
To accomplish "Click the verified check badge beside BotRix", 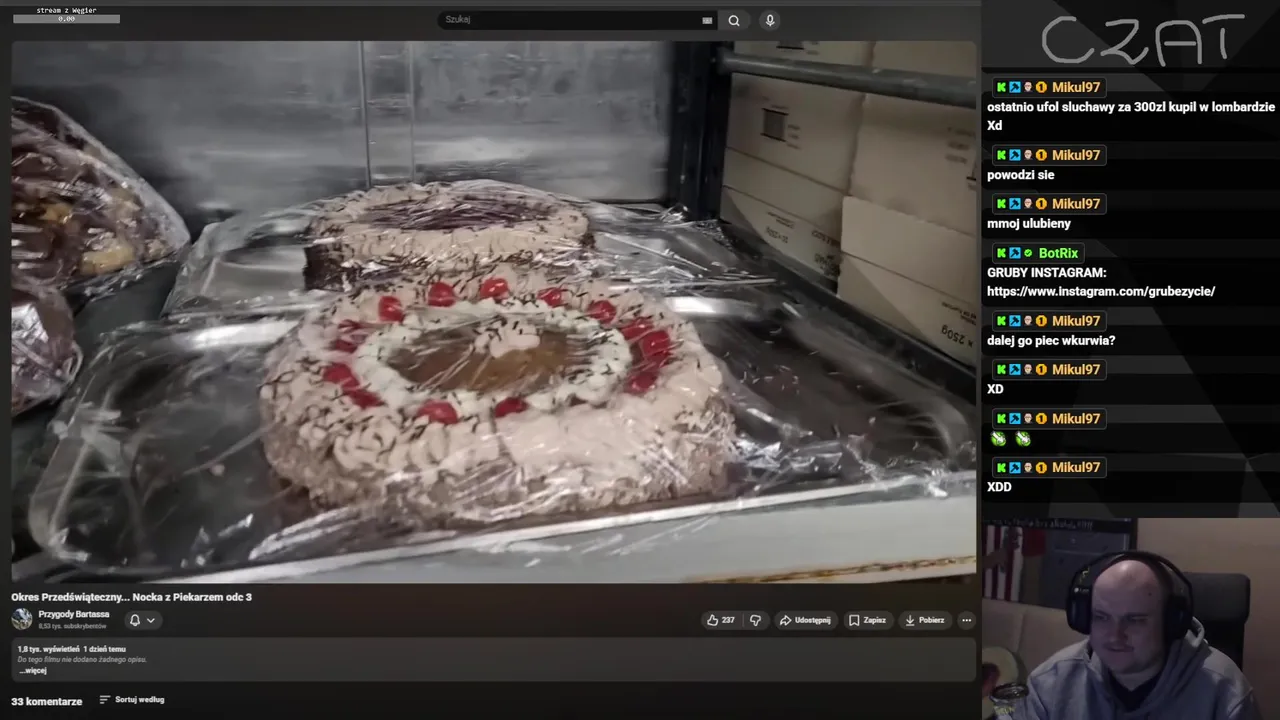I will (x=1028, y=253).
